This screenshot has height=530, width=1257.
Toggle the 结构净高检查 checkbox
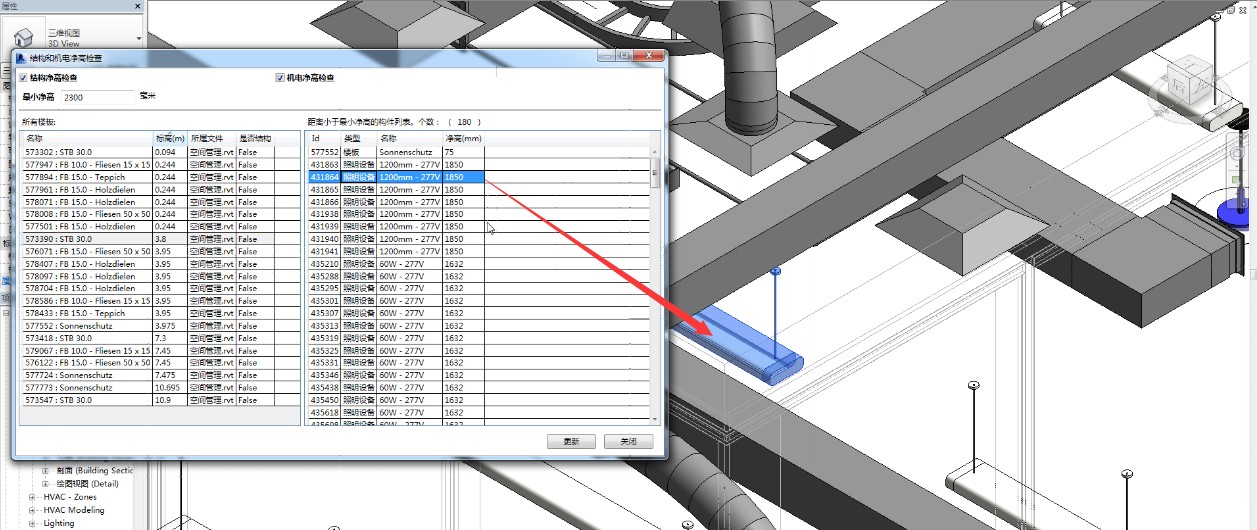tap(24, 78)
